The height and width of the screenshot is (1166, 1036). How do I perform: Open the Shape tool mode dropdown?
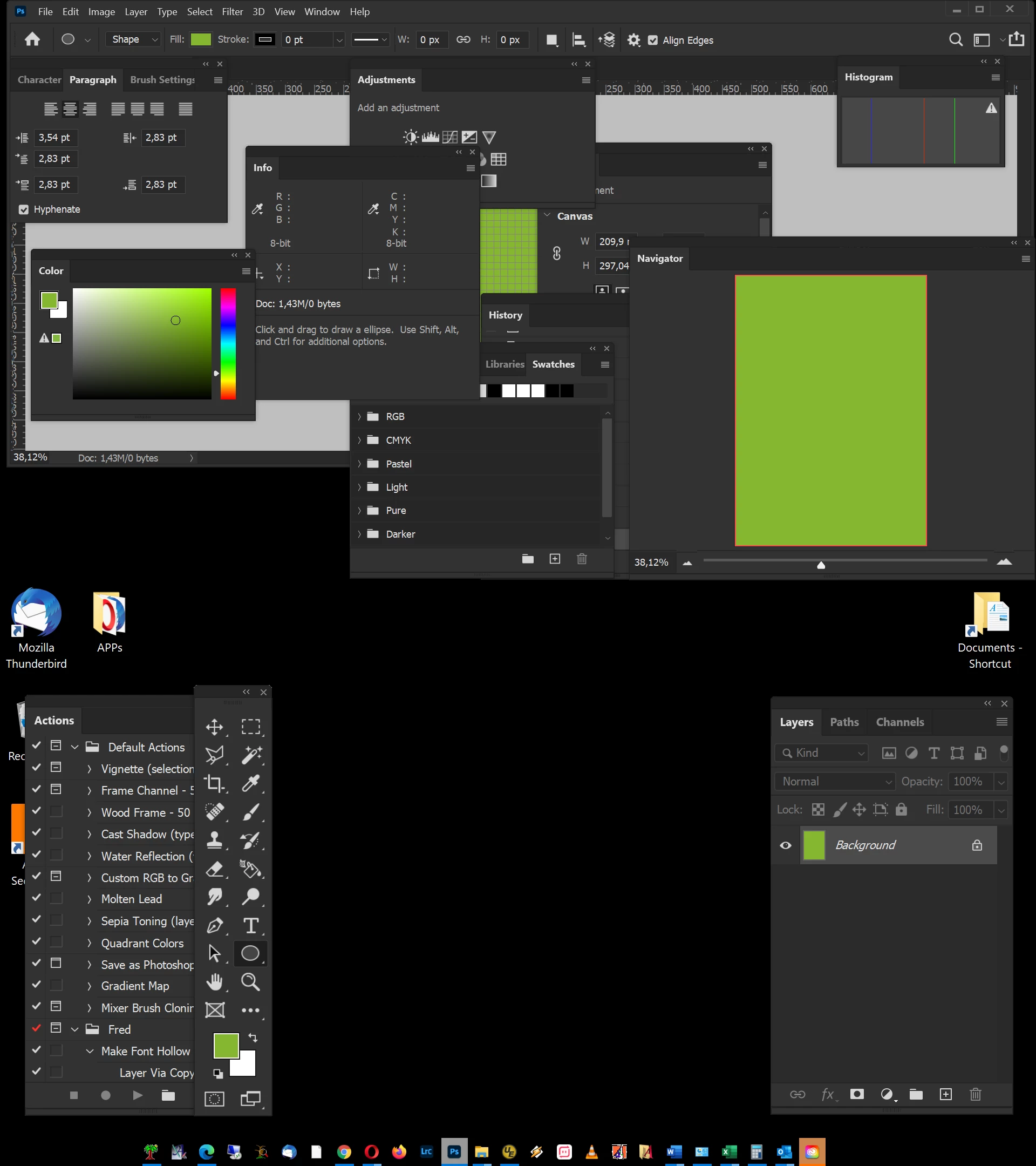pyautogui.click(x=133, y=39)
